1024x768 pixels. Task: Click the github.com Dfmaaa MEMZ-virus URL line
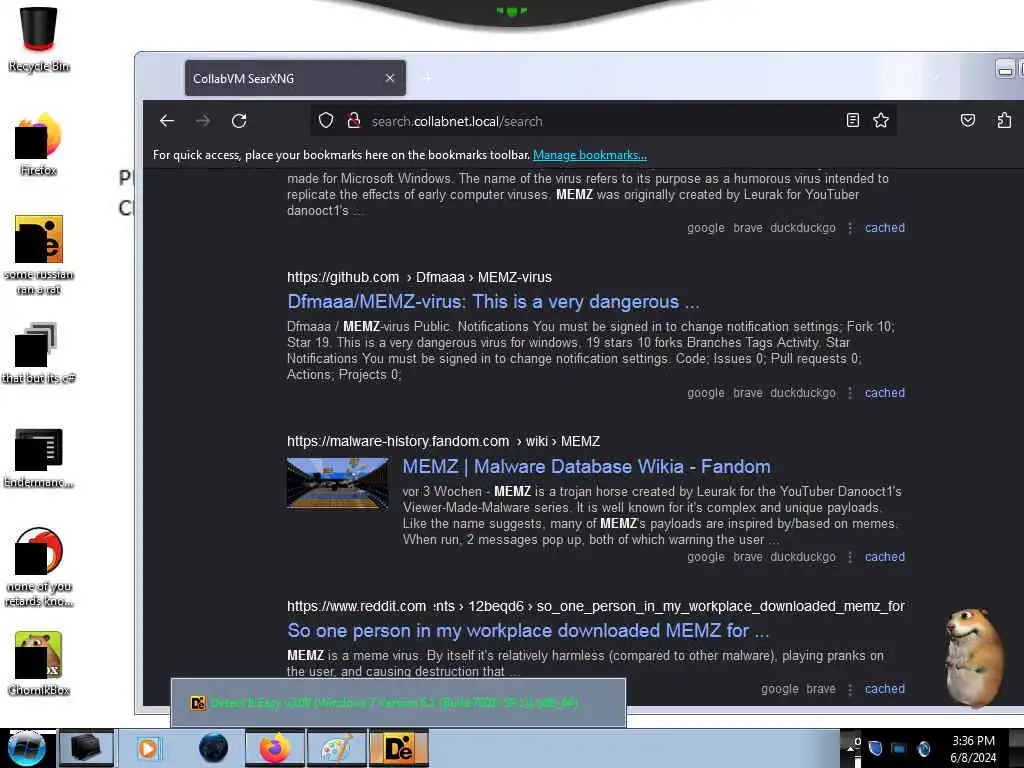pyautogui.click(x=419, y=278)
